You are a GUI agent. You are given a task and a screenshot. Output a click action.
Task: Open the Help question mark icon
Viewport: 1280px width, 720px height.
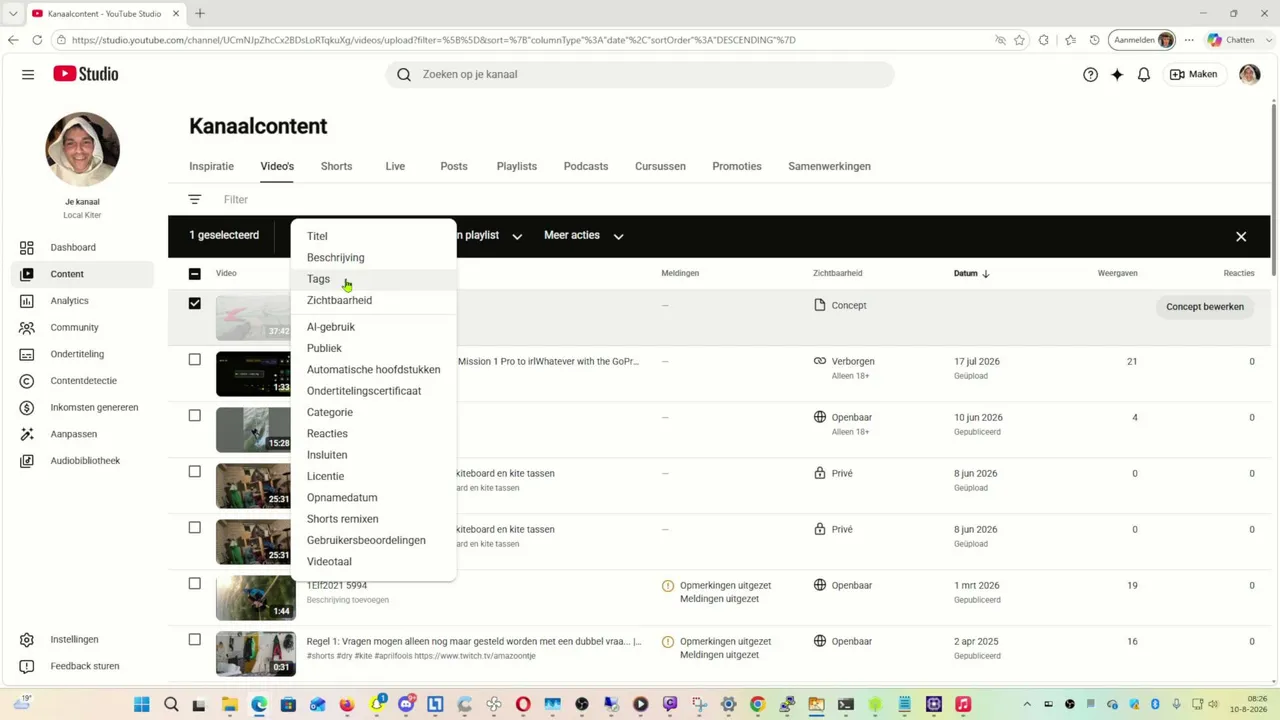(x=1090, y=74)
